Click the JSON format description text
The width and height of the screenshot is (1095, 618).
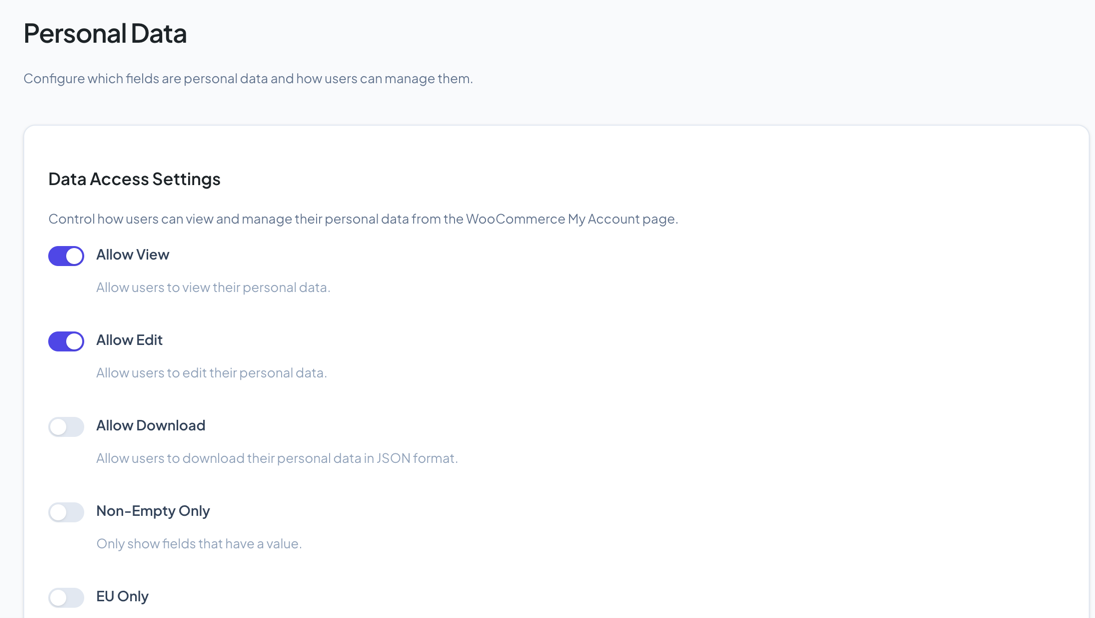pyautogui.click(x=276, y=458)
